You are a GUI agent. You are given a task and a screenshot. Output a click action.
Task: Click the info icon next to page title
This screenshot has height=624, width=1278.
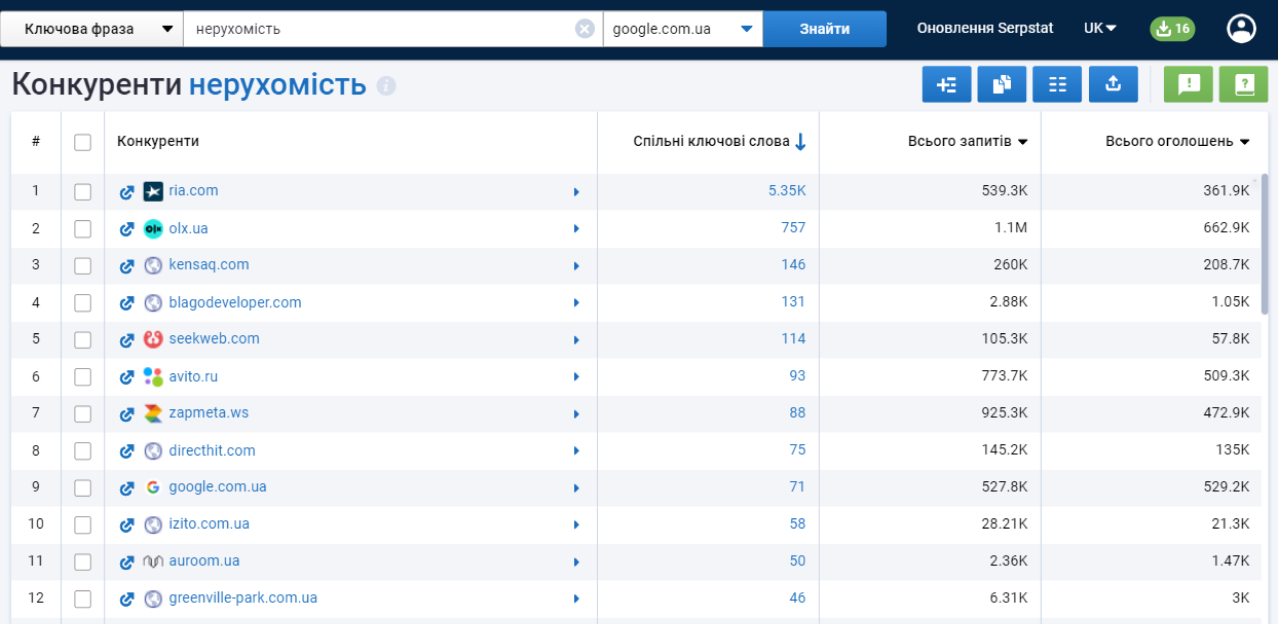[387, 87]
